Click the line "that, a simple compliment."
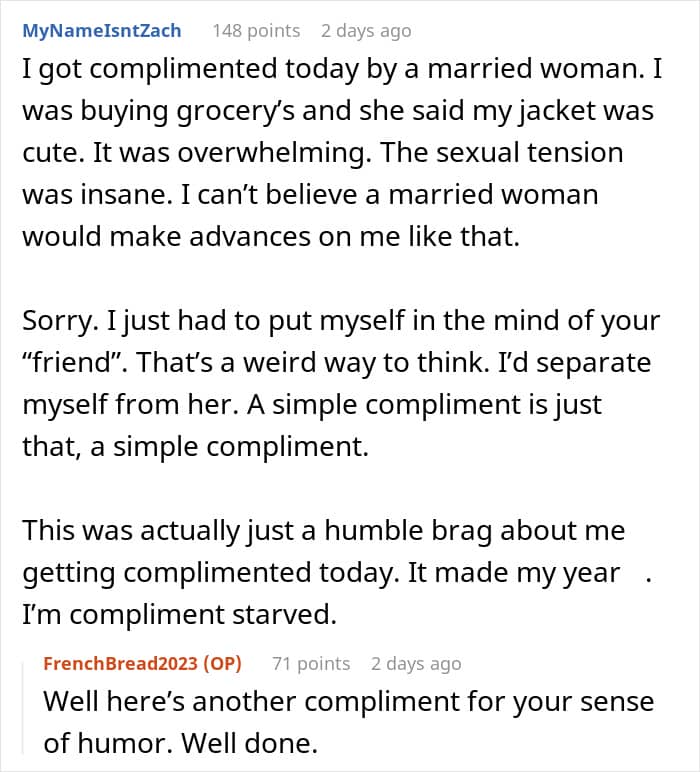700x772 pixels. pos(195,448)
